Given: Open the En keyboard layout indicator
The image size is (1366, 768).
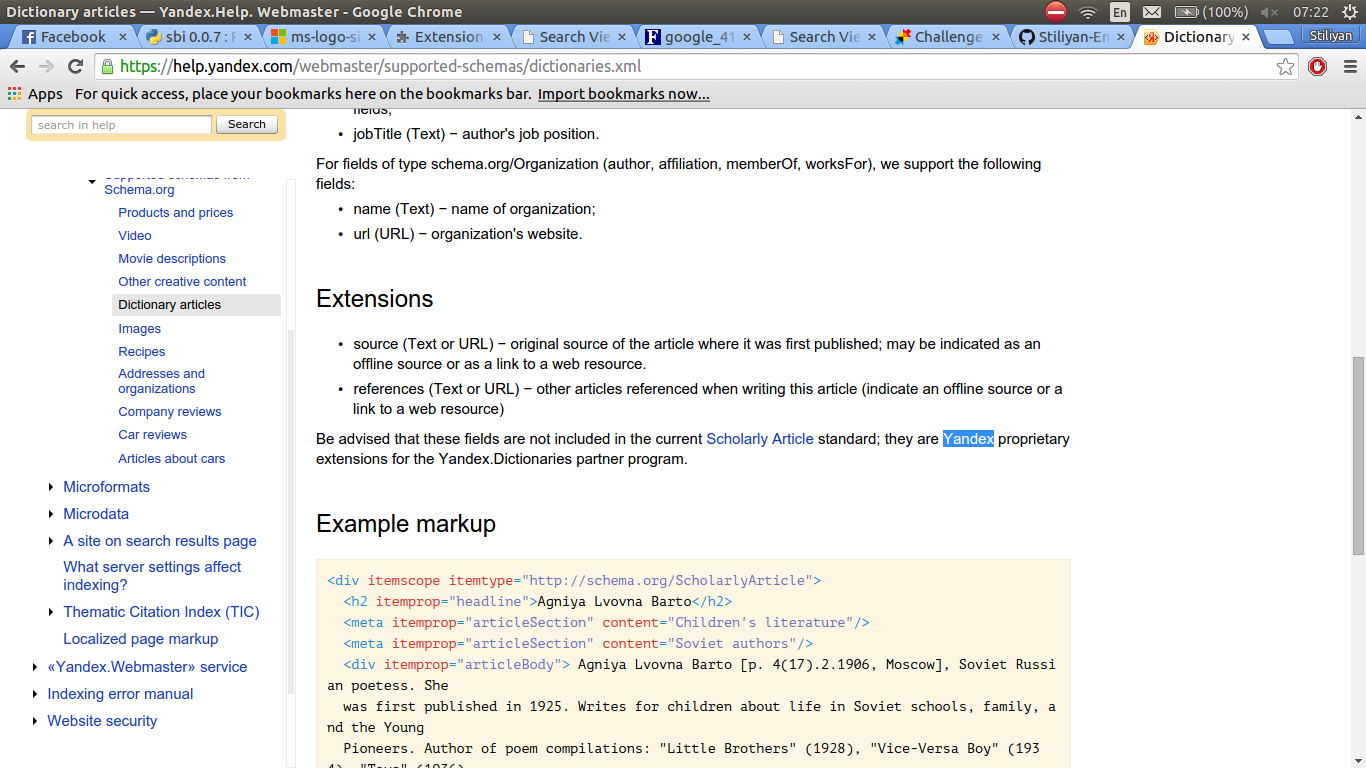Looking at the screenshot, I should coord(1120,12).
